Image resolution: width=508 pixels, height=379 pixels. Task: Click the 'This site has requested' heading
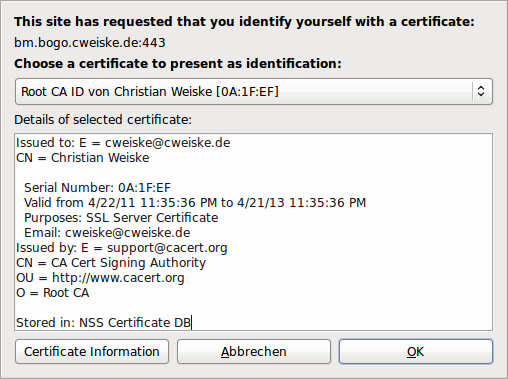pyautogui.click(x=244, y=22)
